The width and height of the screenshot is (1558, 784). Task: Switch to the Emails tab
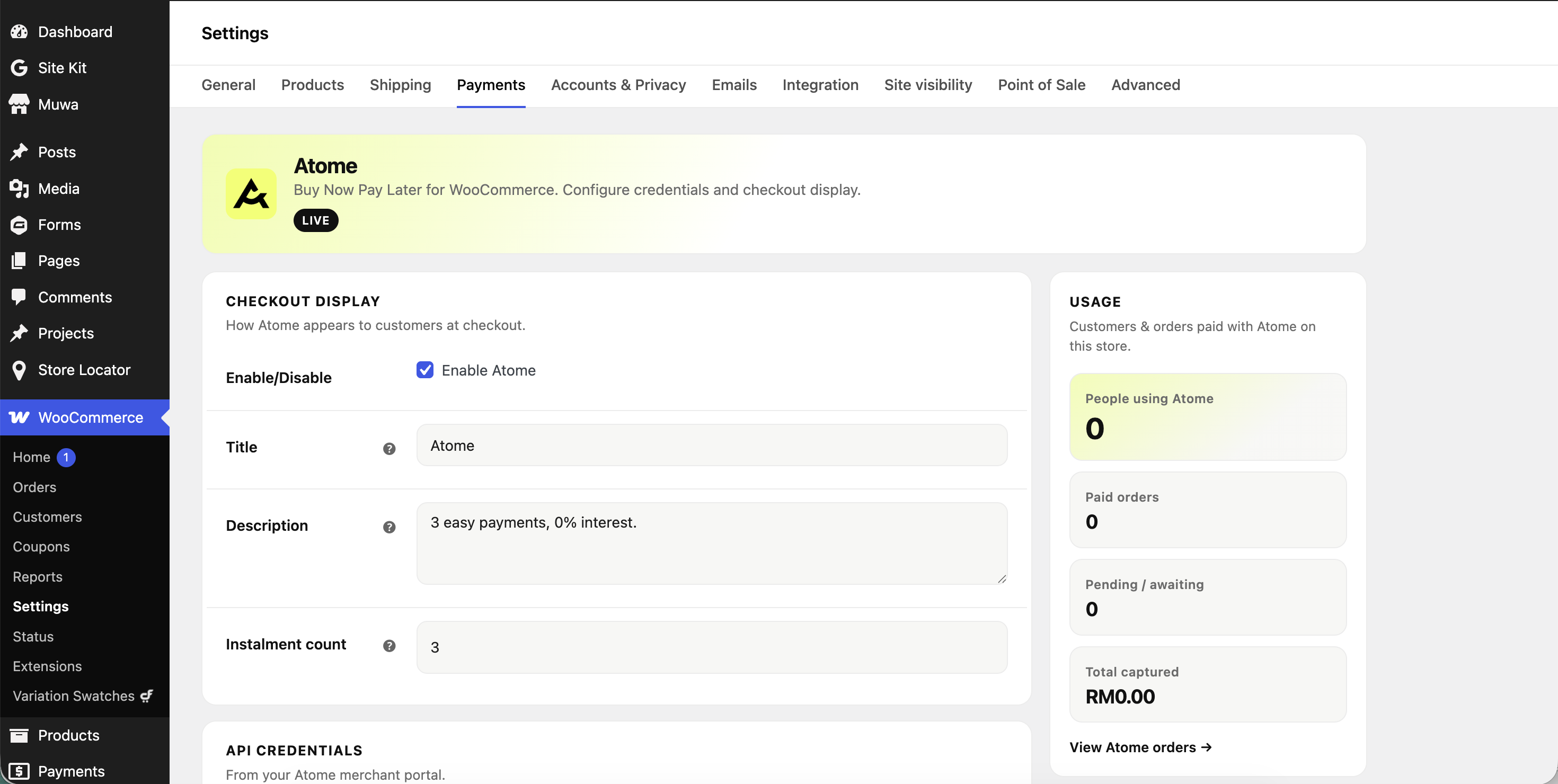(x=734, y=85)
